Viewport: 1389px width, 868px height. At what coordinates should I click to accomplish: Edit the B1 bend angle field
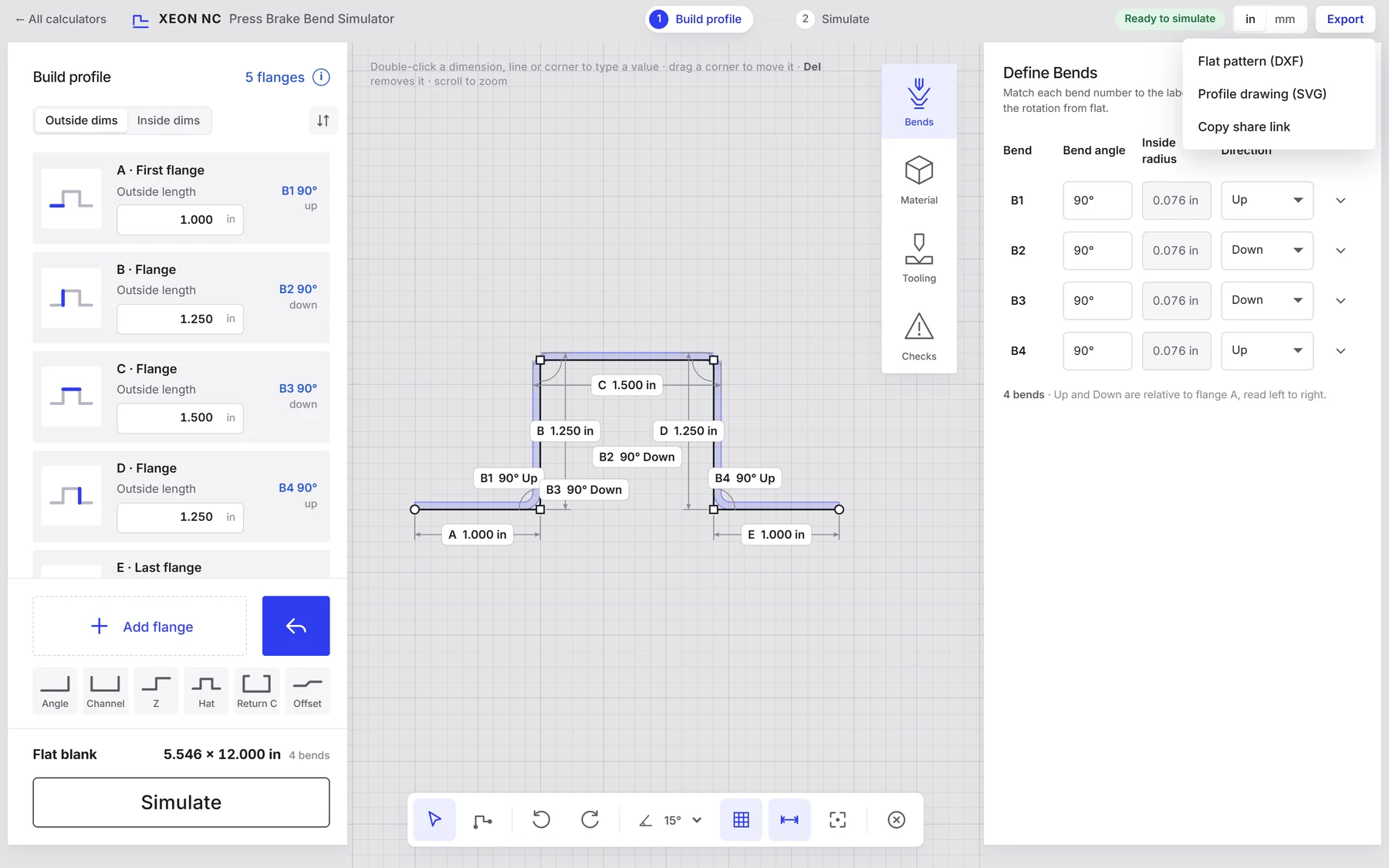click(1097, 201)
